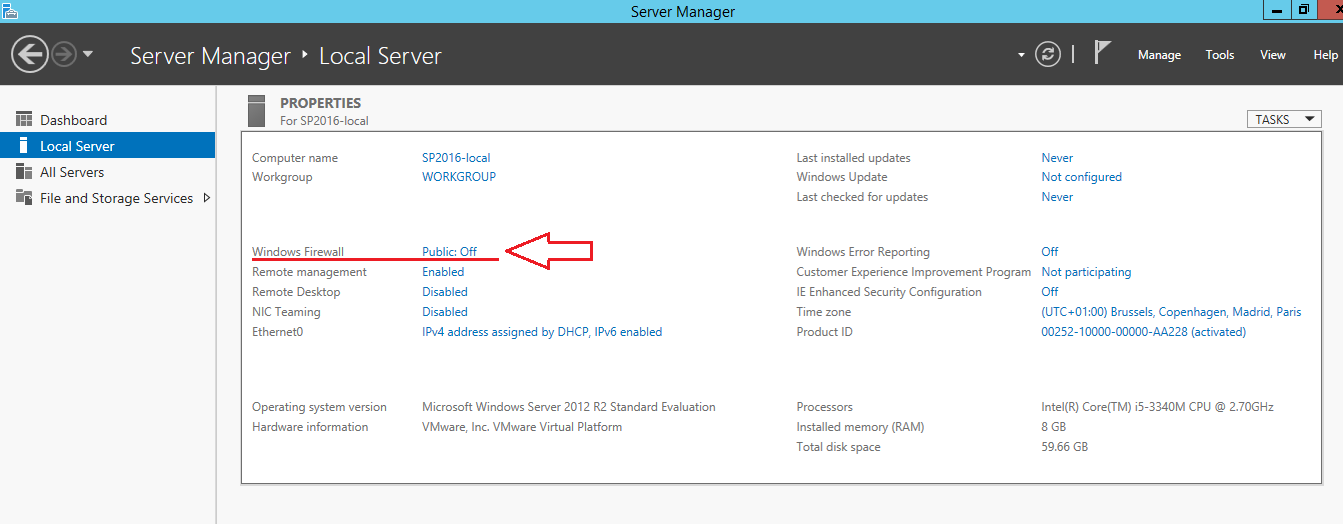Select Local Server in the sidebar
Viewport: 1343px width, 524px height.
[107, 146]
